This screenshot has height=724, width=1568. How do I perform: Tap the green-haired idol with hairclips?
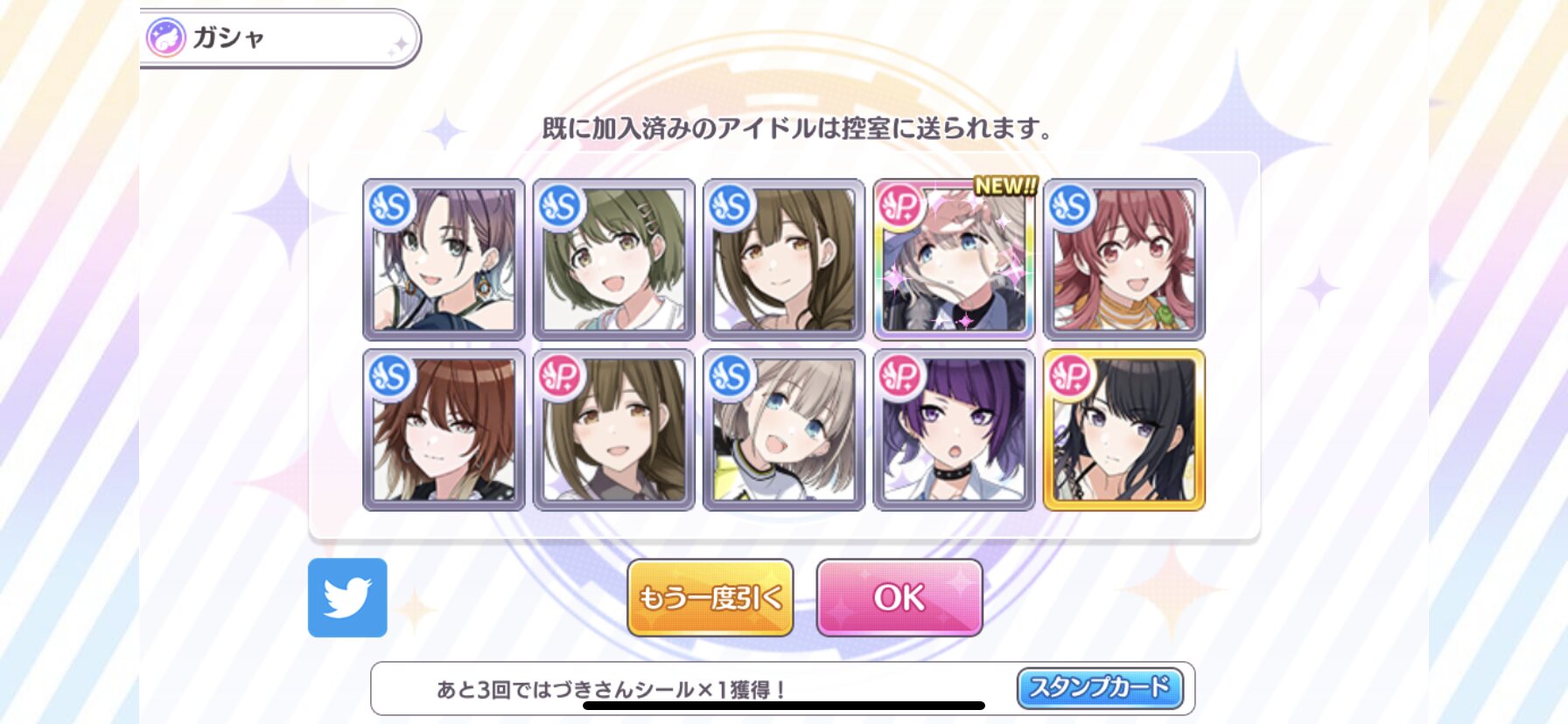613,260
